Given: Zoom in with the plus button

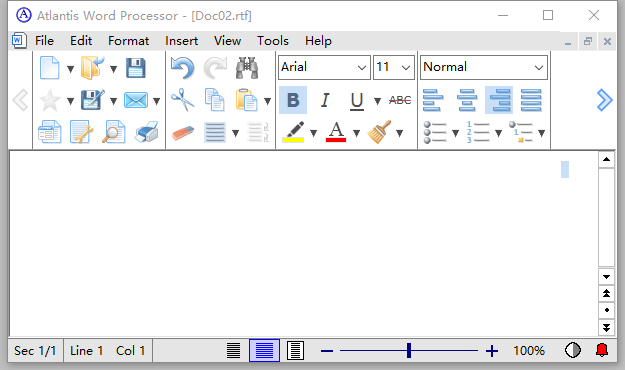Looking at the screenshot, I should pos(492,351).
